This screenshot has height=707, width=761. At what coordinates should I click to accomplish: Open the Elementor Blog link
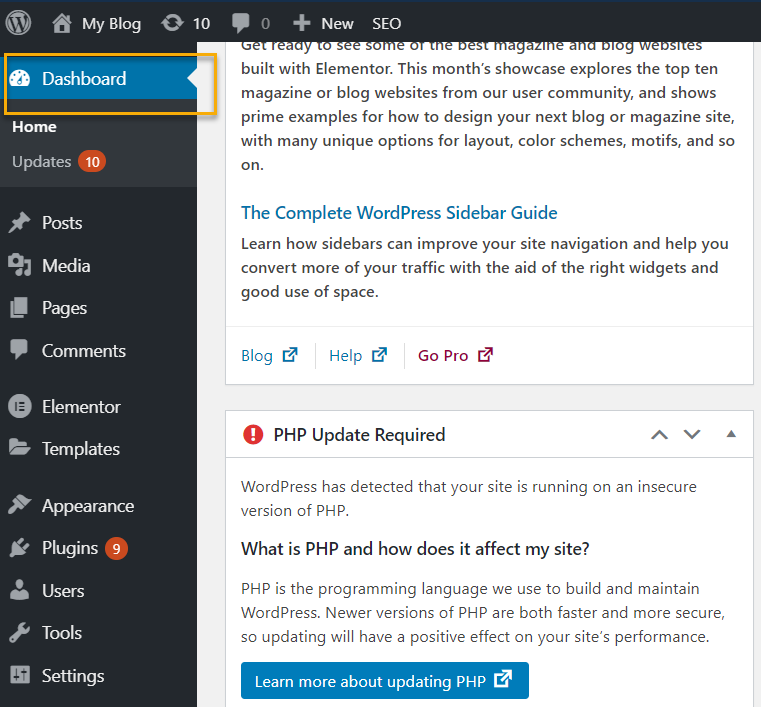(257, 356)
